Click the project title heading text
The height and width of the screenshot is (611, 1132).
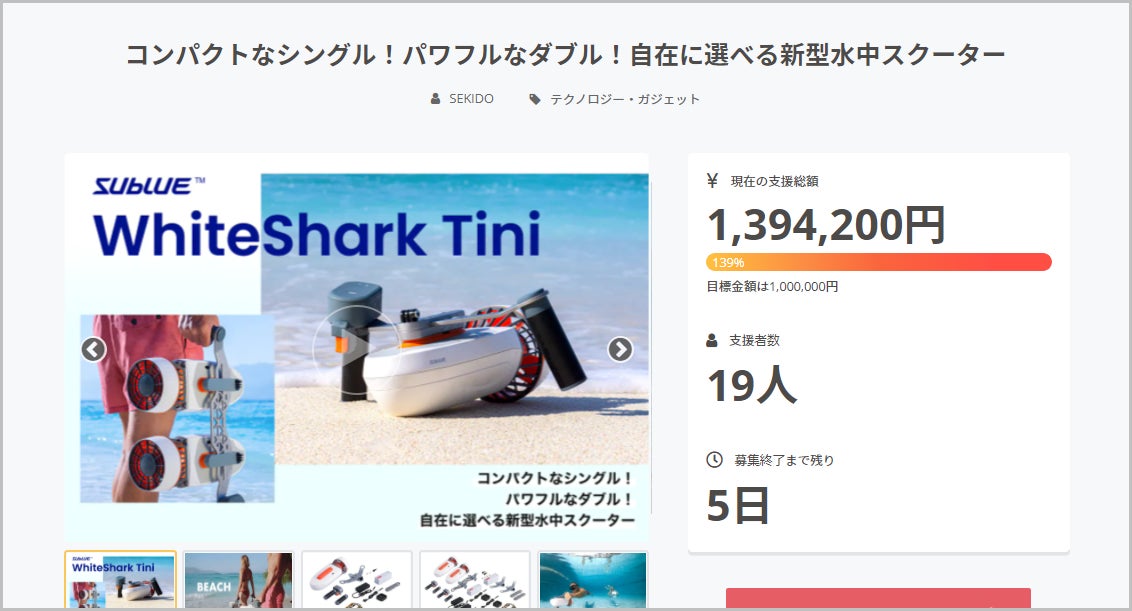point(566,55)
